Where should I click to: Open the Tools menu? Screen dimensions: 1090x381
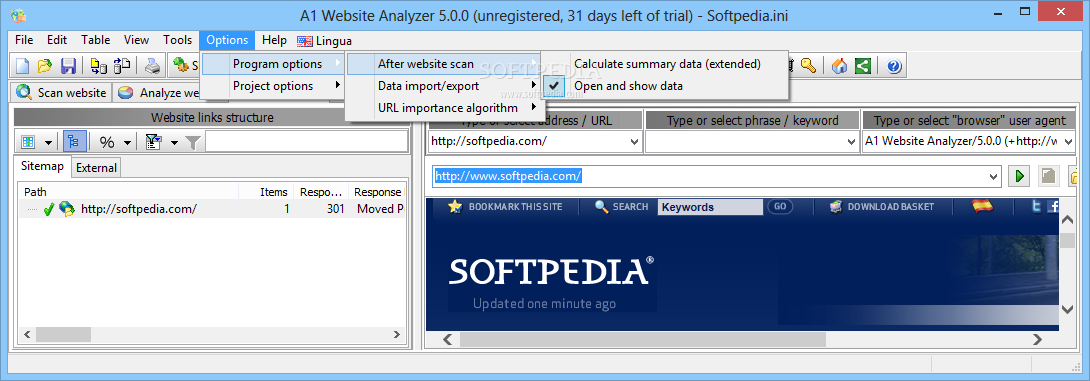click(178, 40)
